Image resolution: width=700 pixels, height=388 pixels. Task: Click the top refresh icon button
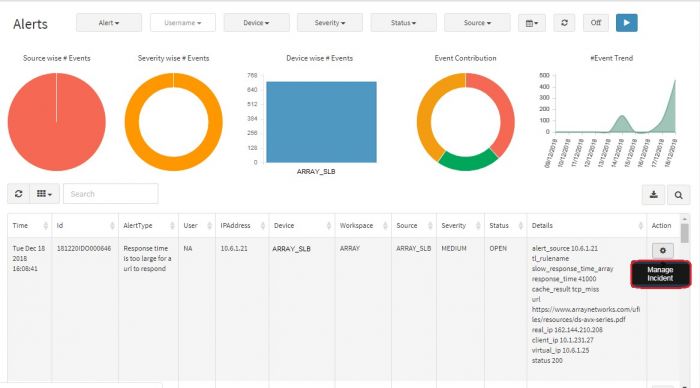tap(564, 23)
